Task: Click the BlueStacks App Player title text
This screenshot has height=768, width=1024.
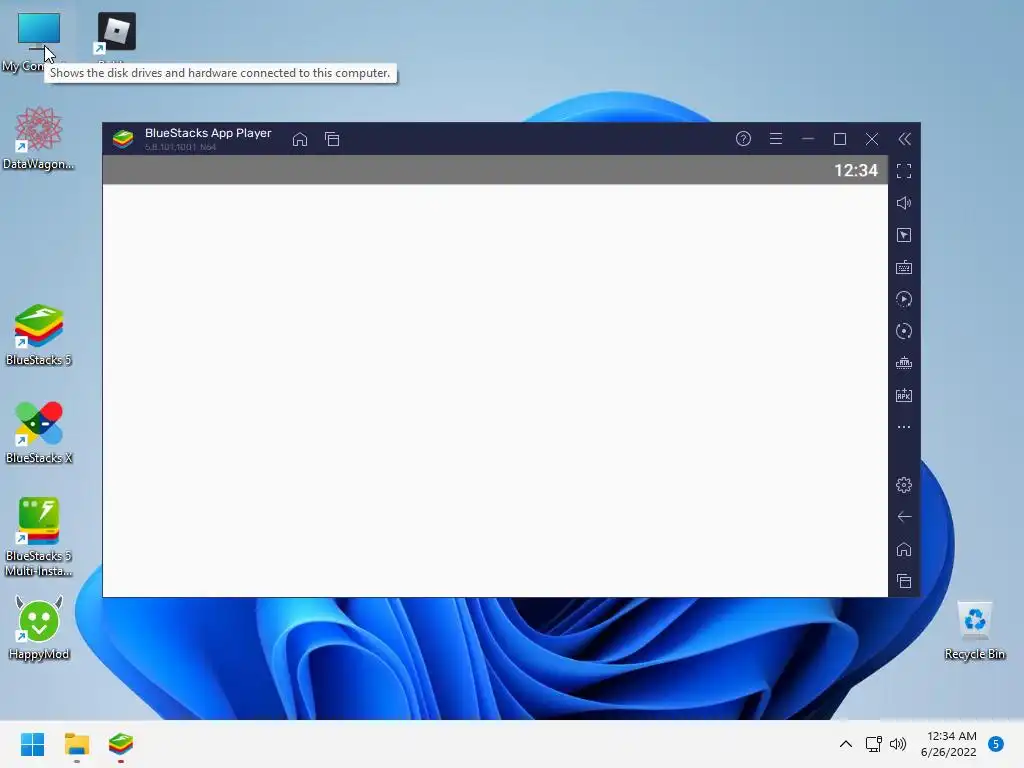Action: pos(208,133)
